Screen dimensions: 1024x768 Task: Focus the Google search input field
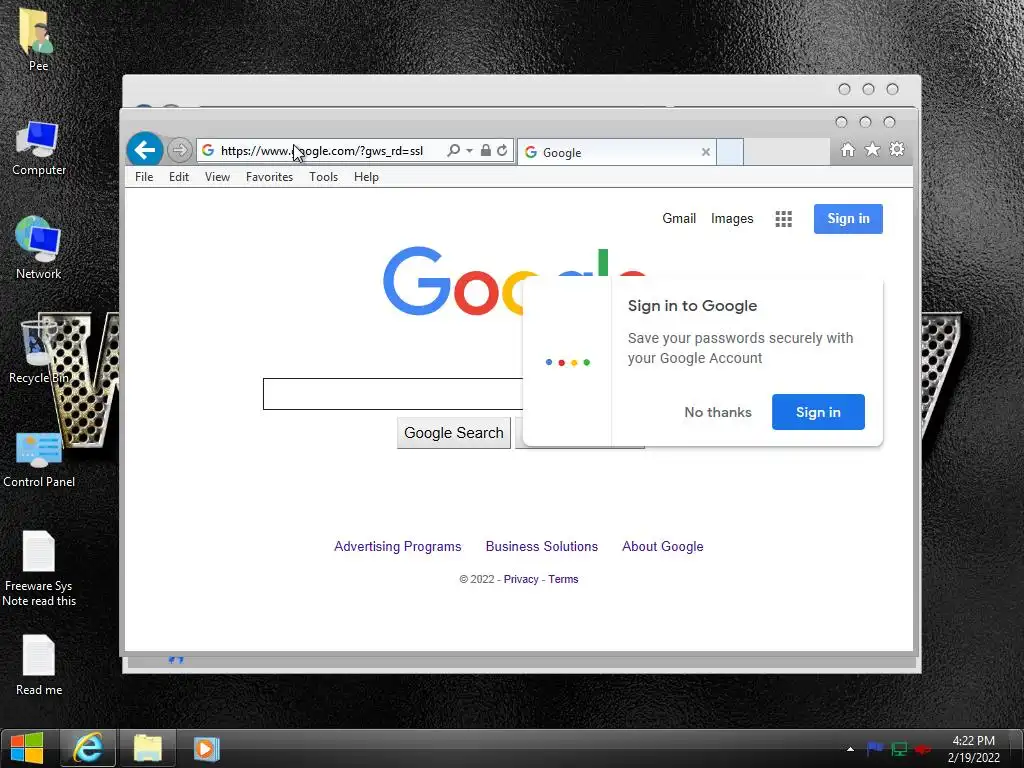393,394
